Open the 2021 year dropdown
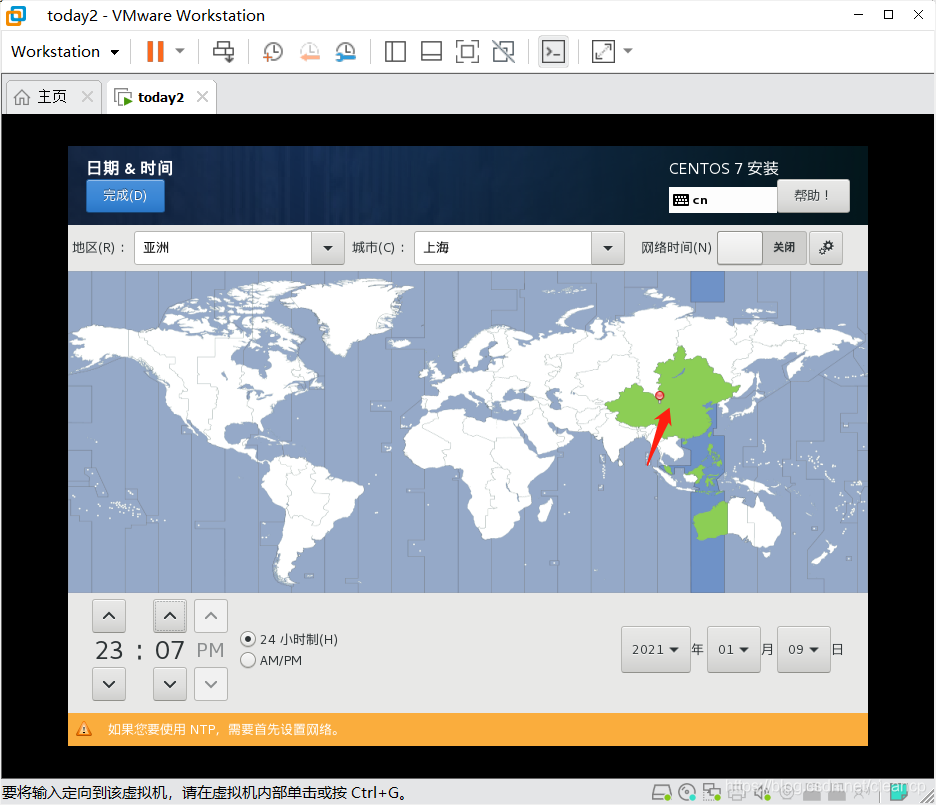This screenshot has height=805, width=936. [x=655, y=649]
